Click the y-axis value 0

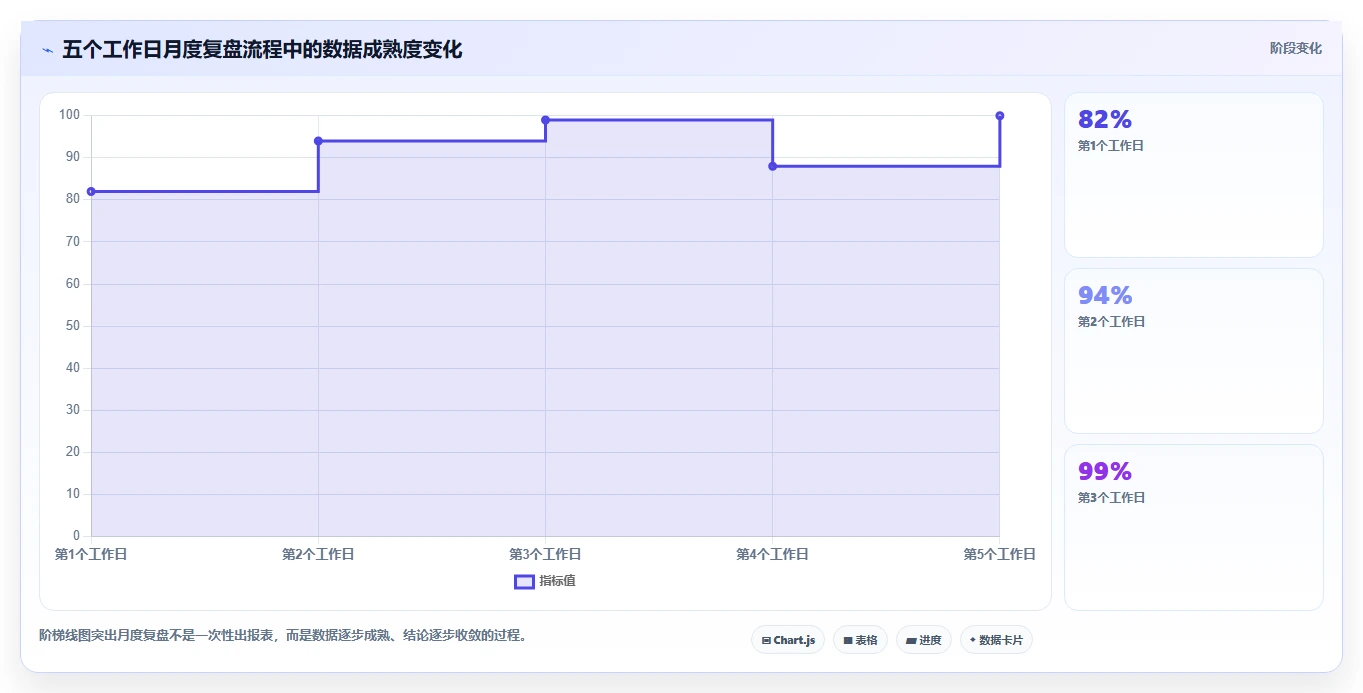[x=76, y=536]
